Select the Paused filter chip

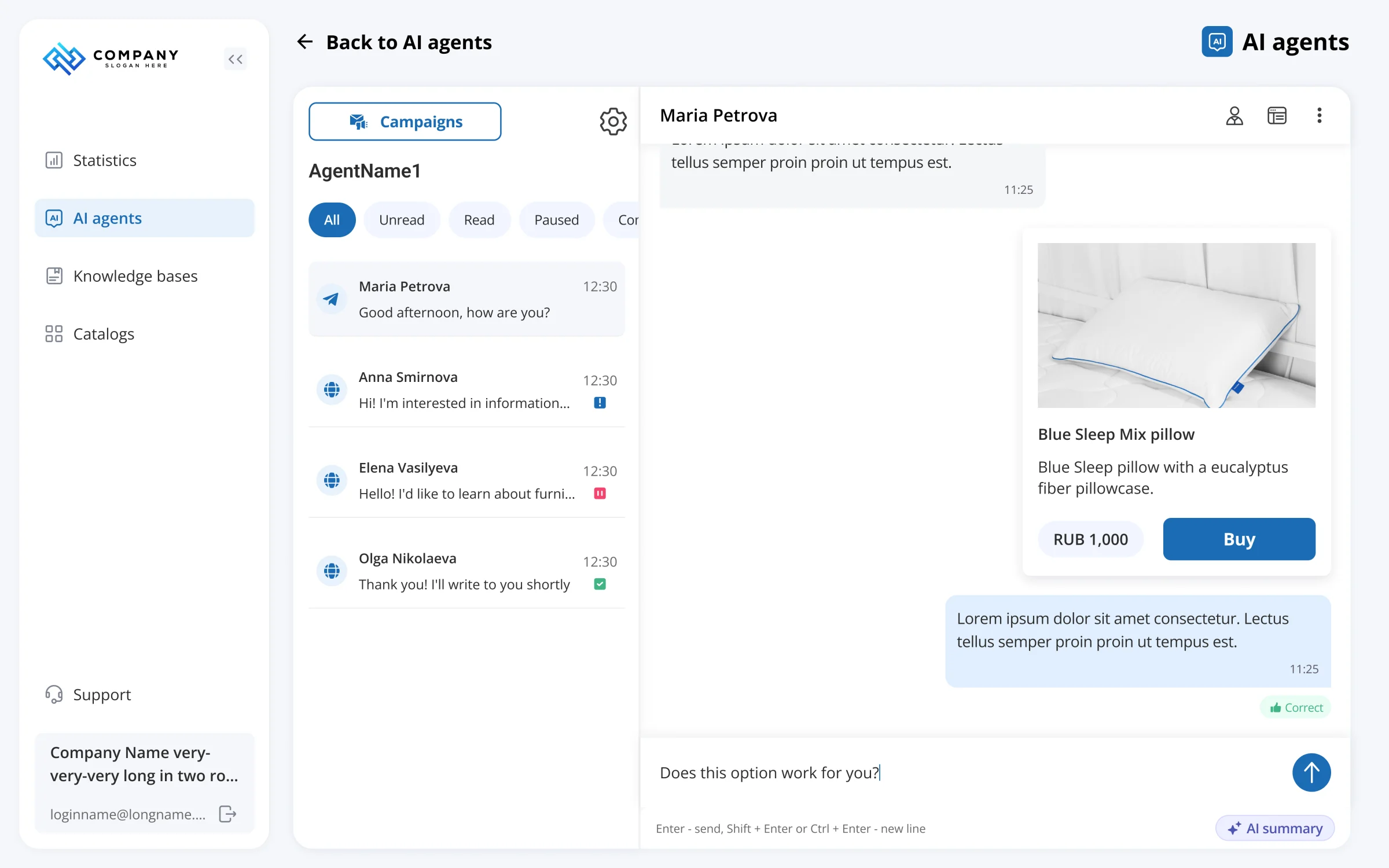pos(556,220)
